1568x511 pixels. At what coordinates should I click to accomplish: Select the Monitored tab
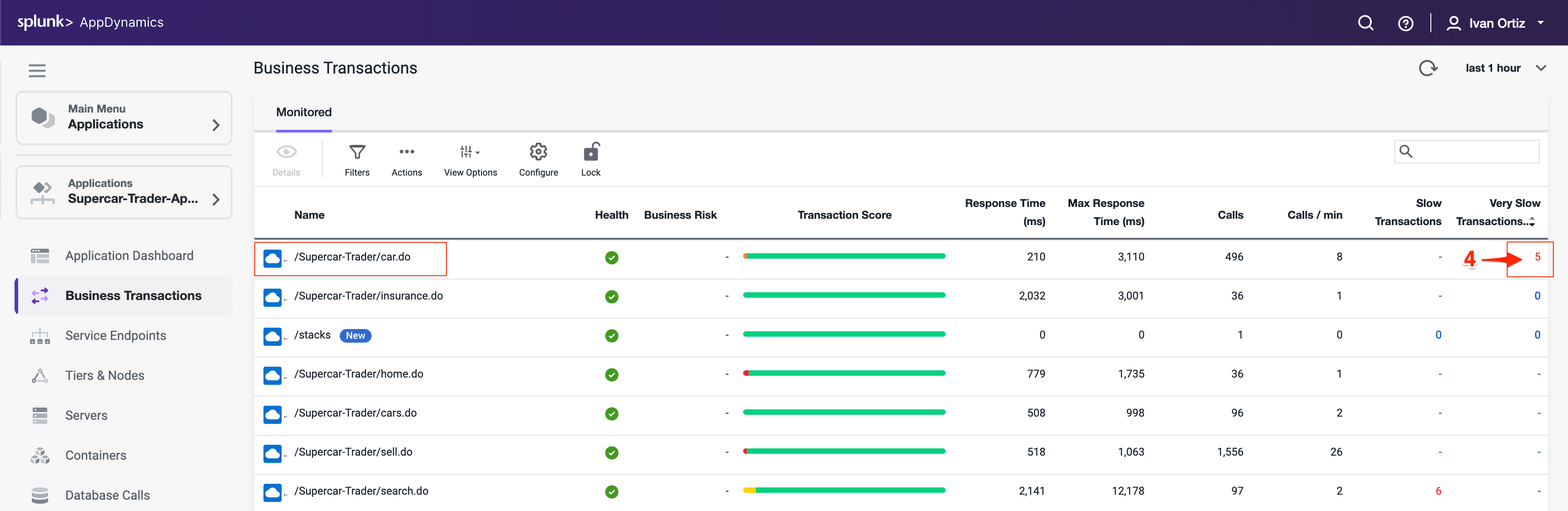click(304, 113)
